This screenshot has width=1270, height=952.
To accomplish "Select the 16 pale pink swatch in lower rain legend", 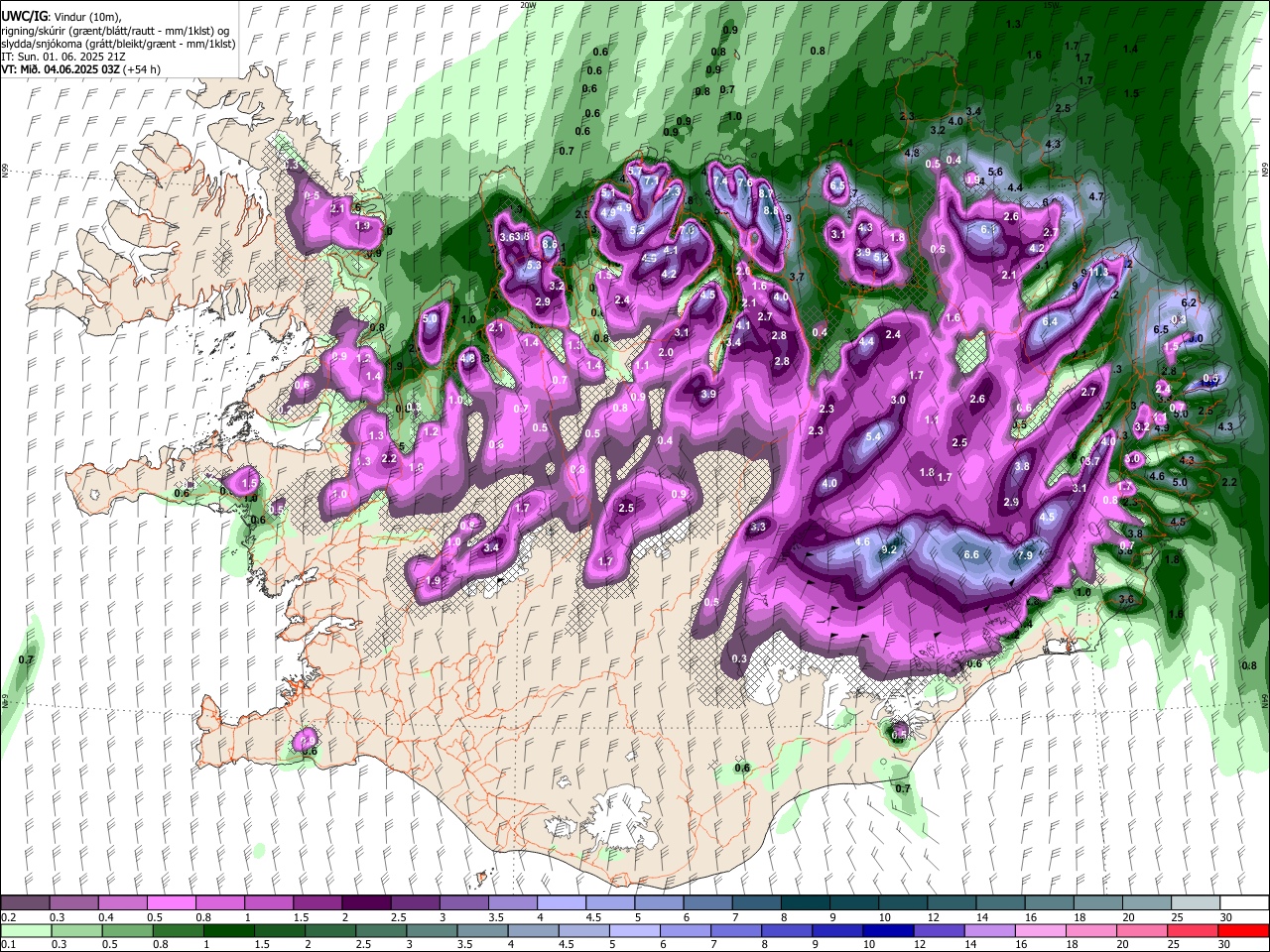I will point(1041,930).
